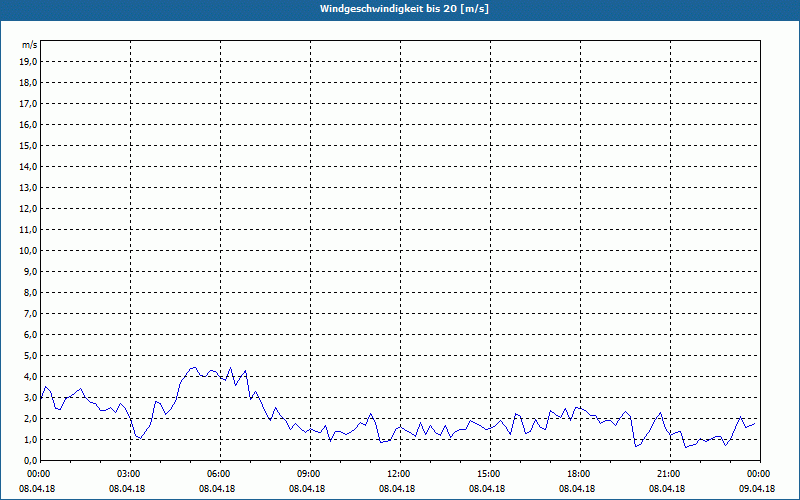The height and width of the screenshot is (500, 800).
Task: Select the 14,0 y-axis label
Action: pos(28,166)
